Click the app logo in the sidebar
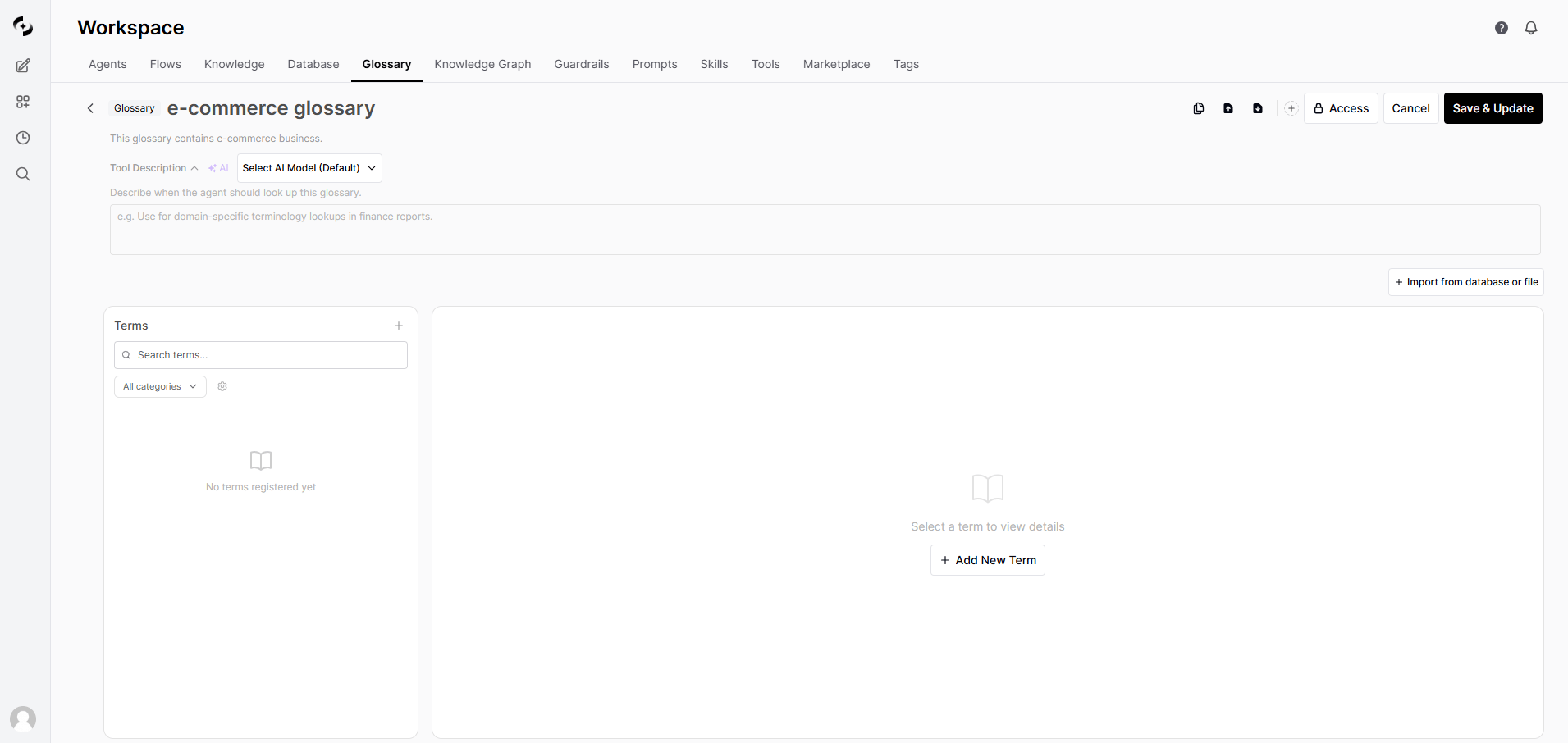Image resolution: width=1568 pixels, height=743 pixels. [23, 27]
